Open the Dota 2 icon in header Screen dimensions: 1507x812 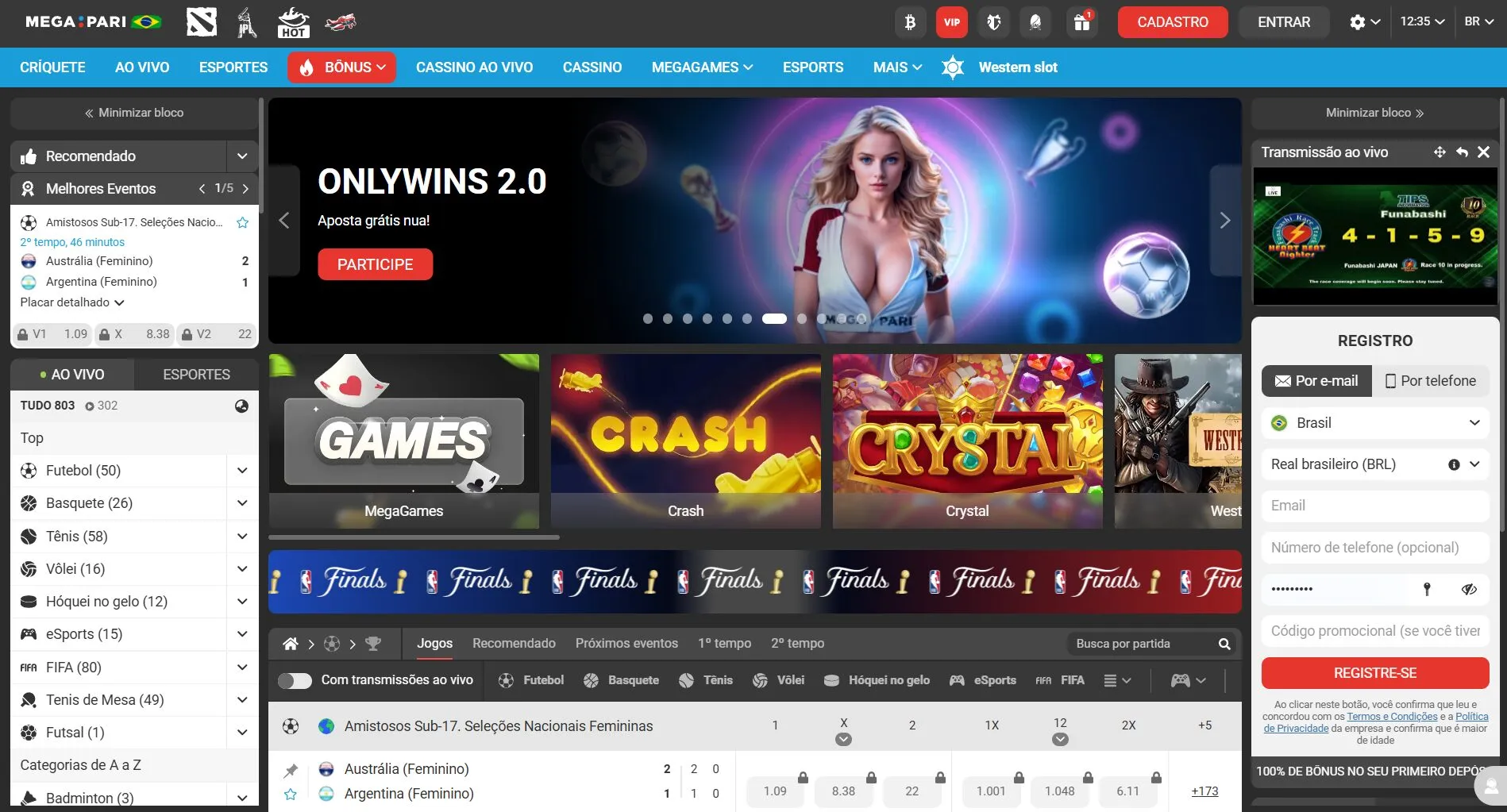[x=201, y=22]
